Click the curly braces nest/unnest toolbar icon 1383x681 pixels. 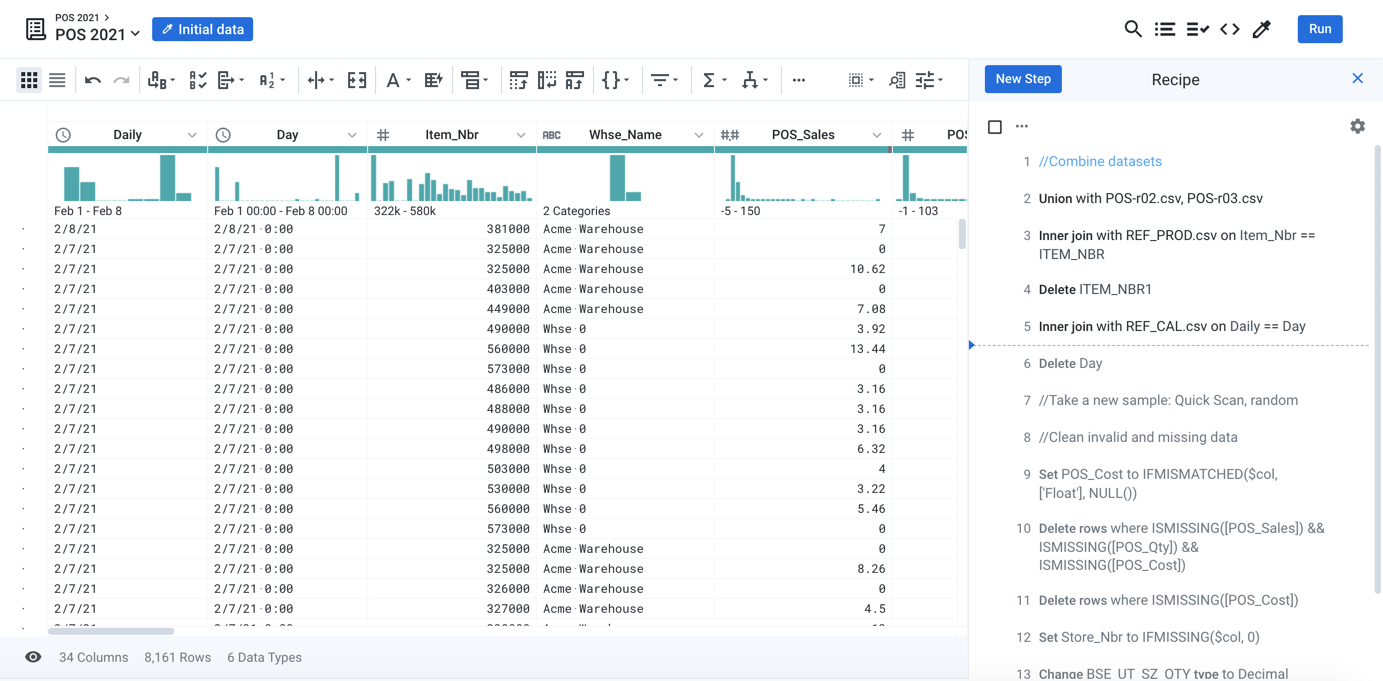click(x=611, y=80)
